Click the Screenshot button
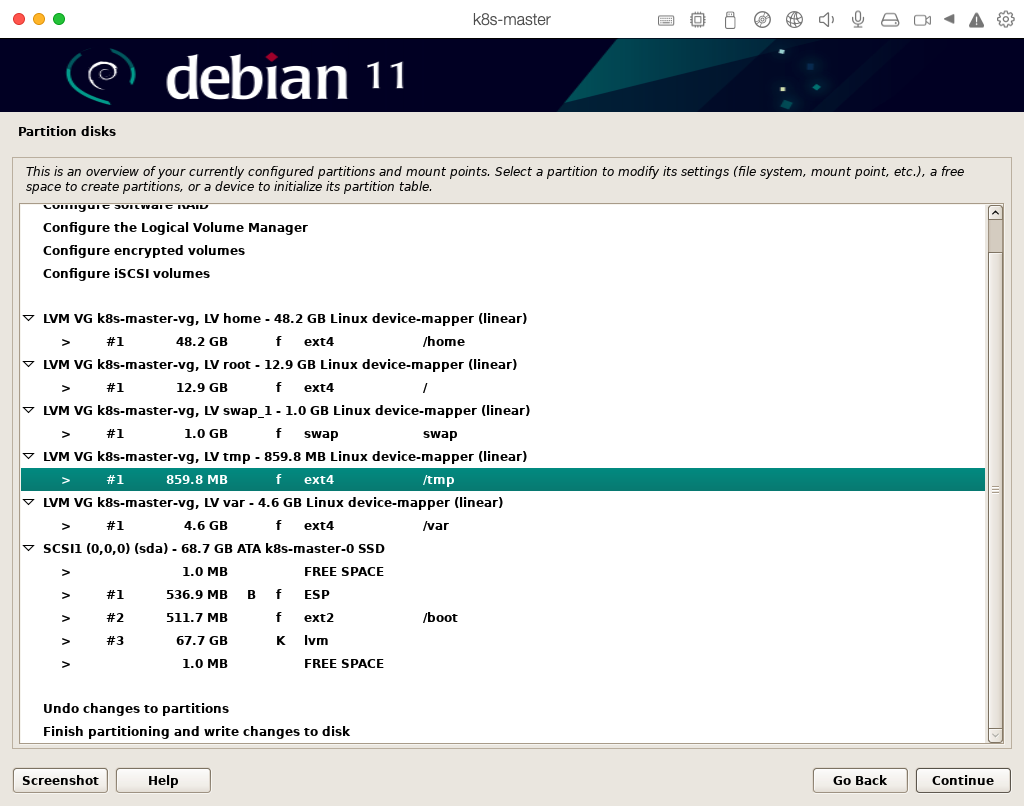This screenshot has height=806, width=1024. click(60, 780)
